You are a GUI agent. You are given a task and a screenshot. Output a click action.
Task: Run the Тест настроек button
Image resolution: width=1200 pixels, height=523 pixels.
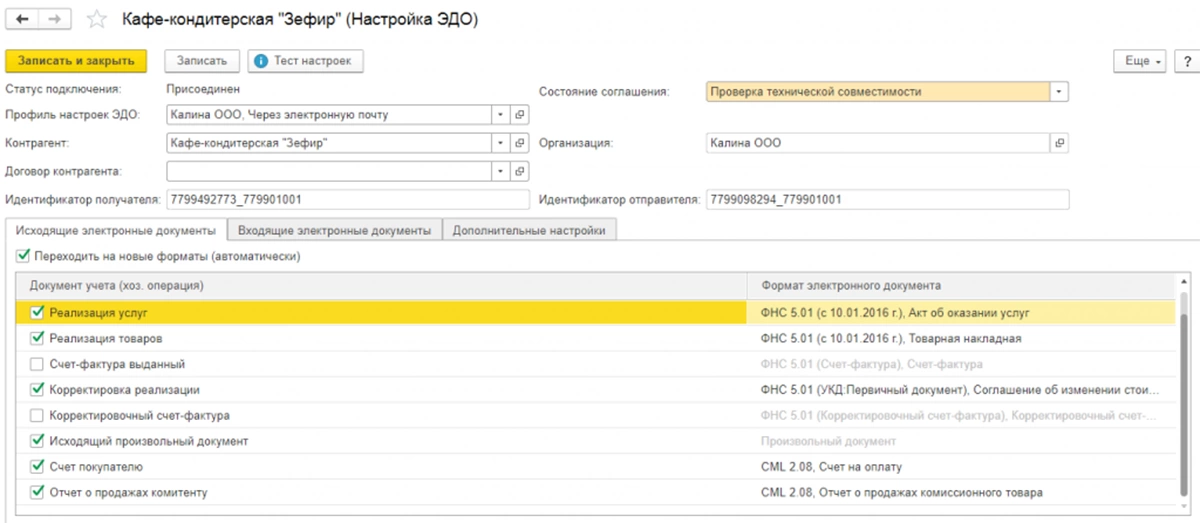tap(306, 61)
